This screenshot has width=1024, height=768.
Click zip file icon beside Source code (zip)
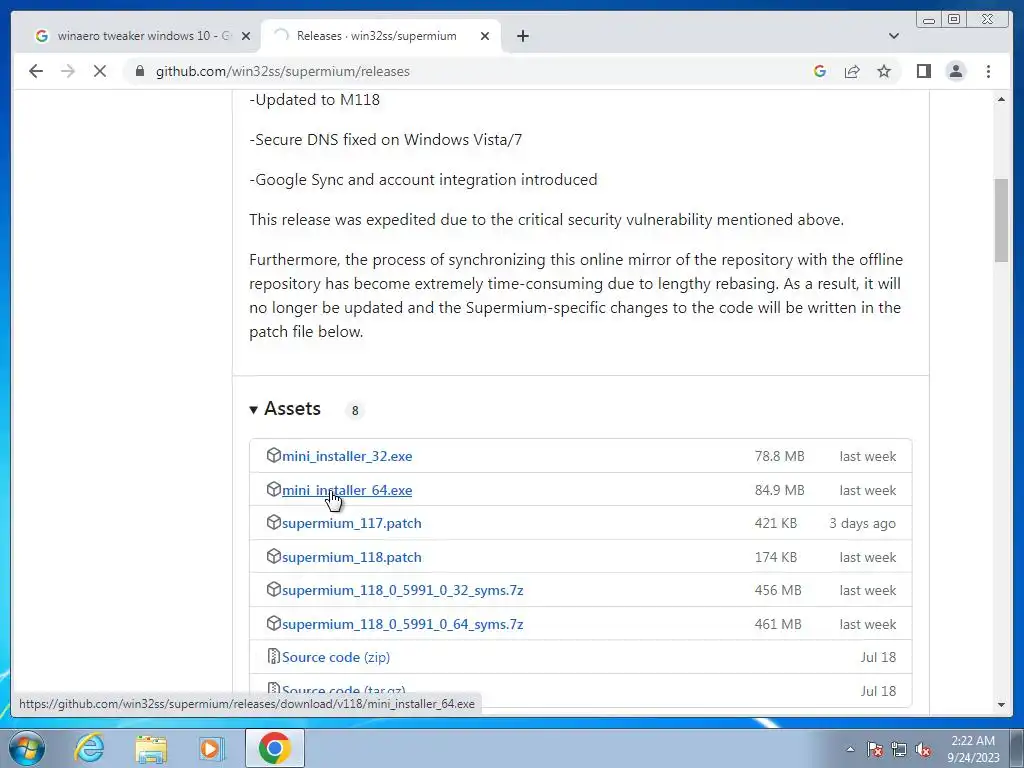pyautogui.click(x=274, y=656)
